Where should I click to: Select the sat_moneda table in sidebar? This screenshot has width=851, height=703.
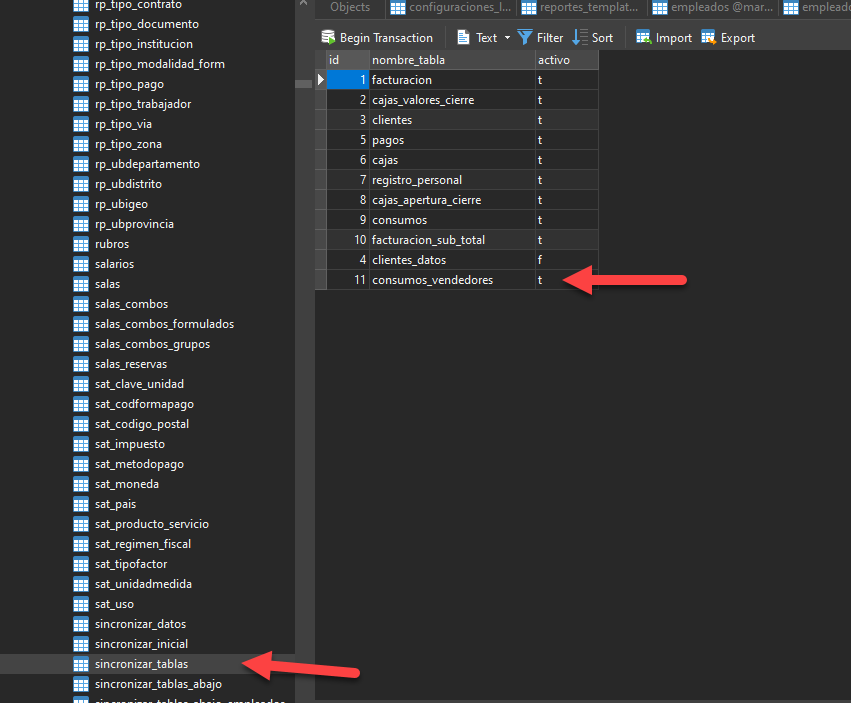pyautogui.click(x=126, y=484)
